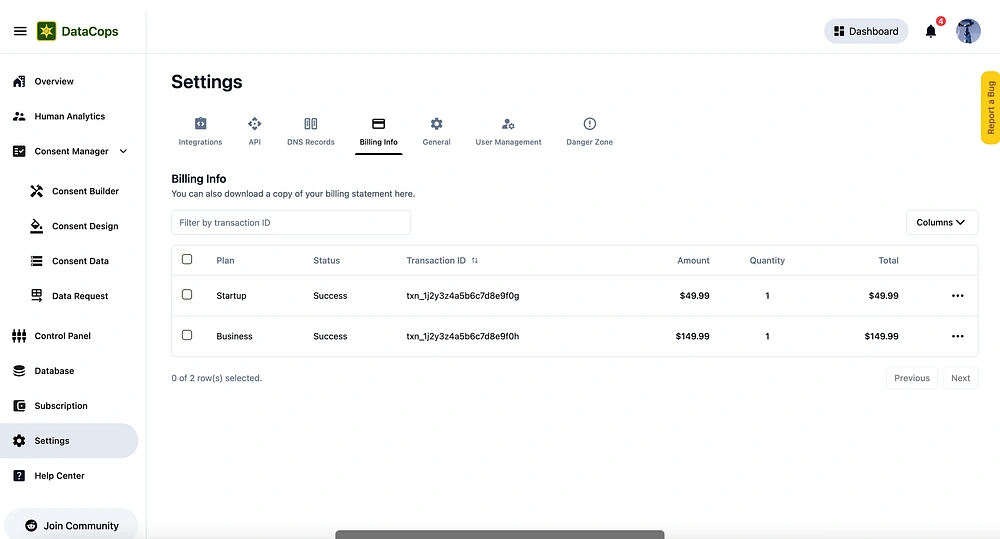Click the Consent Manager checklist icon
Screen dimensions: 1000x539
tap(19, 151)
